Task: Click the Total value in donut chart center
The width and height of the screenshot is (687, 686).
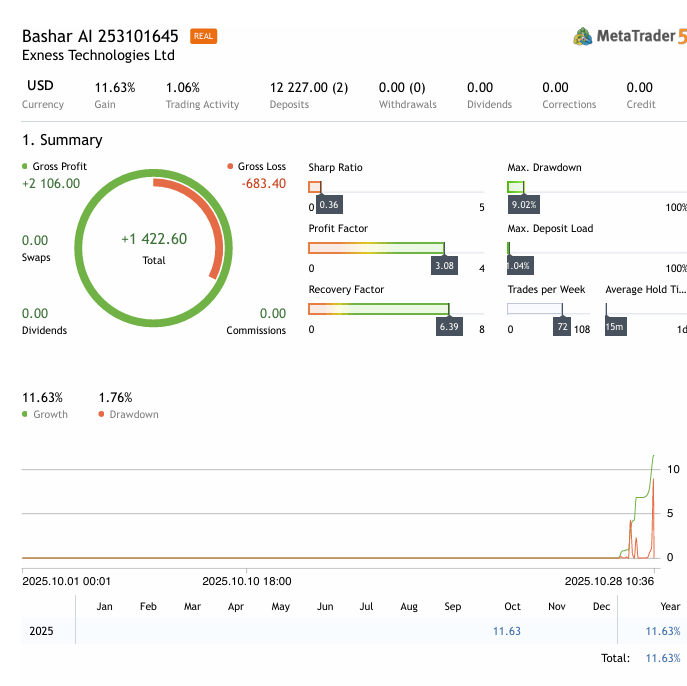Action: [153, 239]
